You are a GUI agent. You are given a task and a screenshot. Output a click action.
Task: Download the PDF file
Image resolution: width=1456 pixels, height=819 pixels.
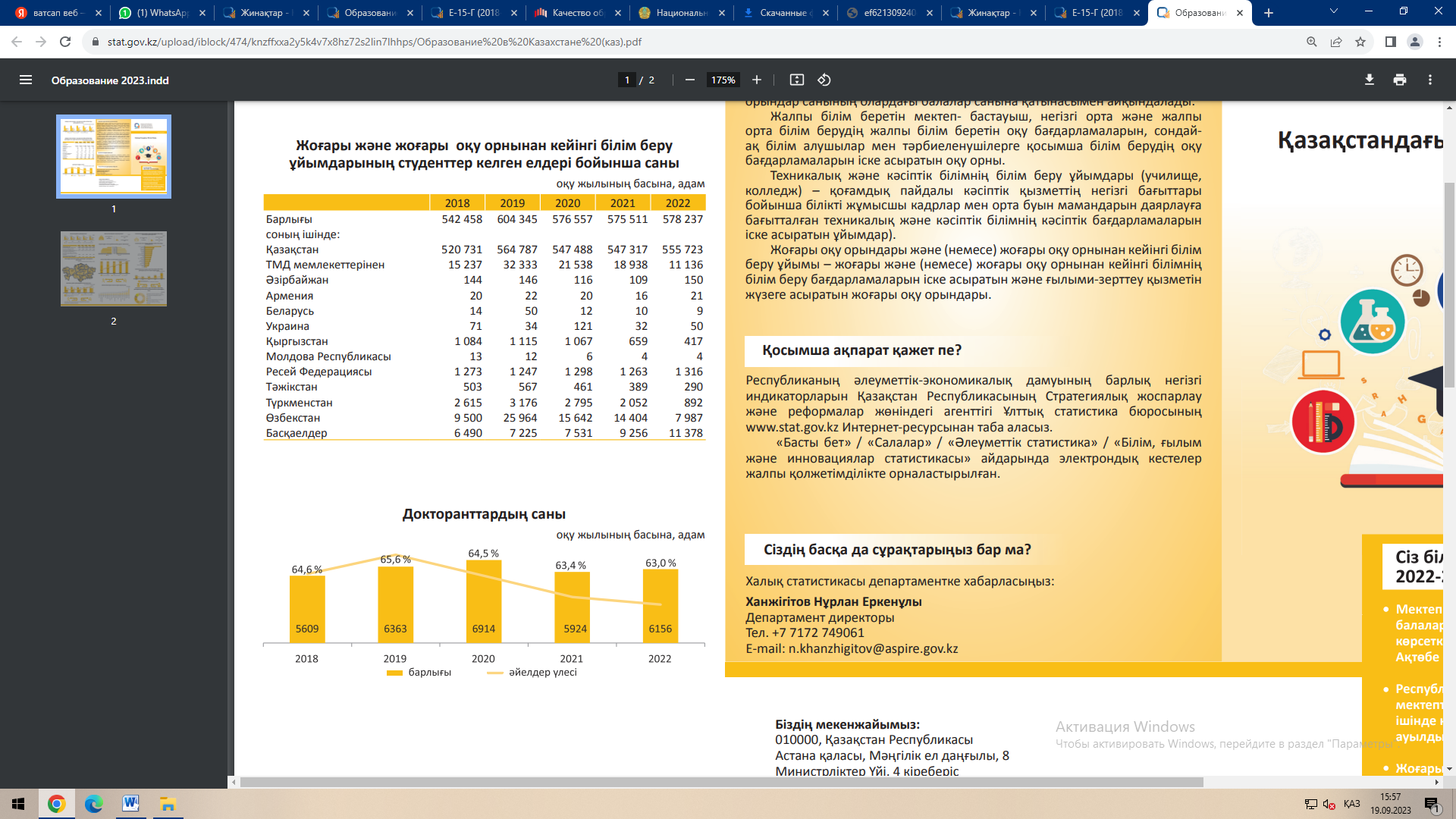tap(1369, 80)
